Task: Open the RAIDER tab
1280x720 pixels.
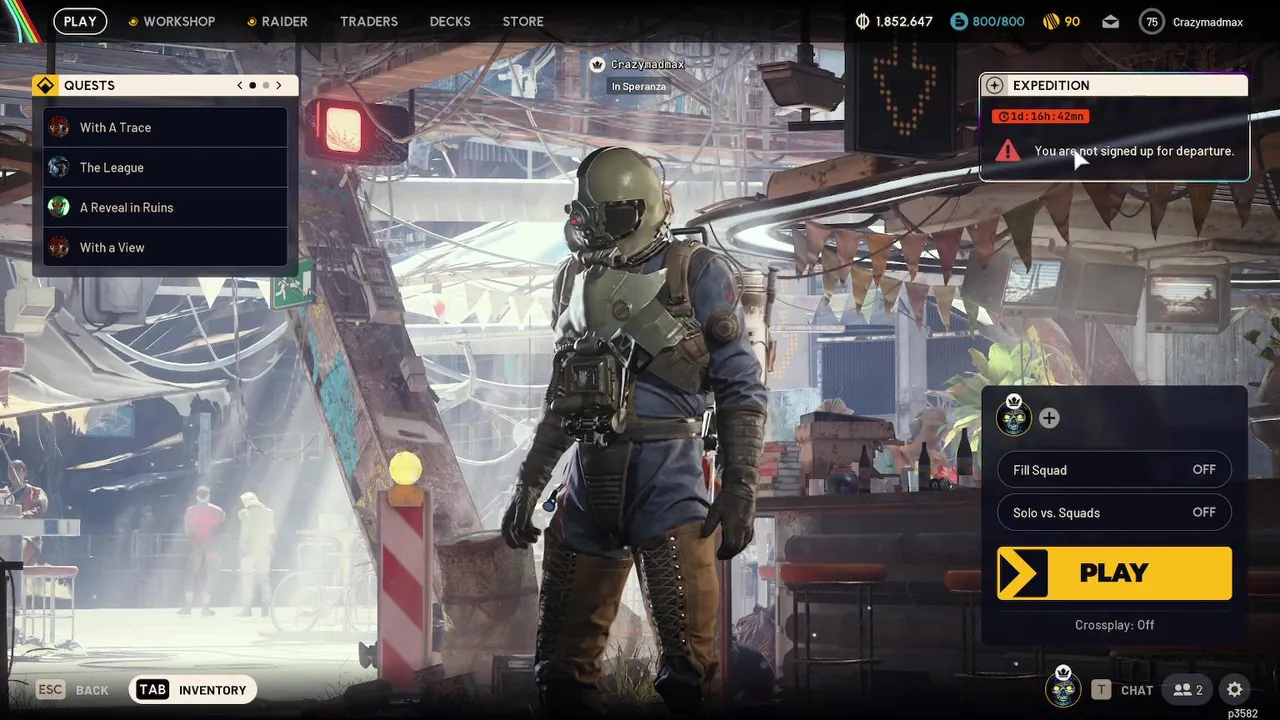Action: [277, 21]
